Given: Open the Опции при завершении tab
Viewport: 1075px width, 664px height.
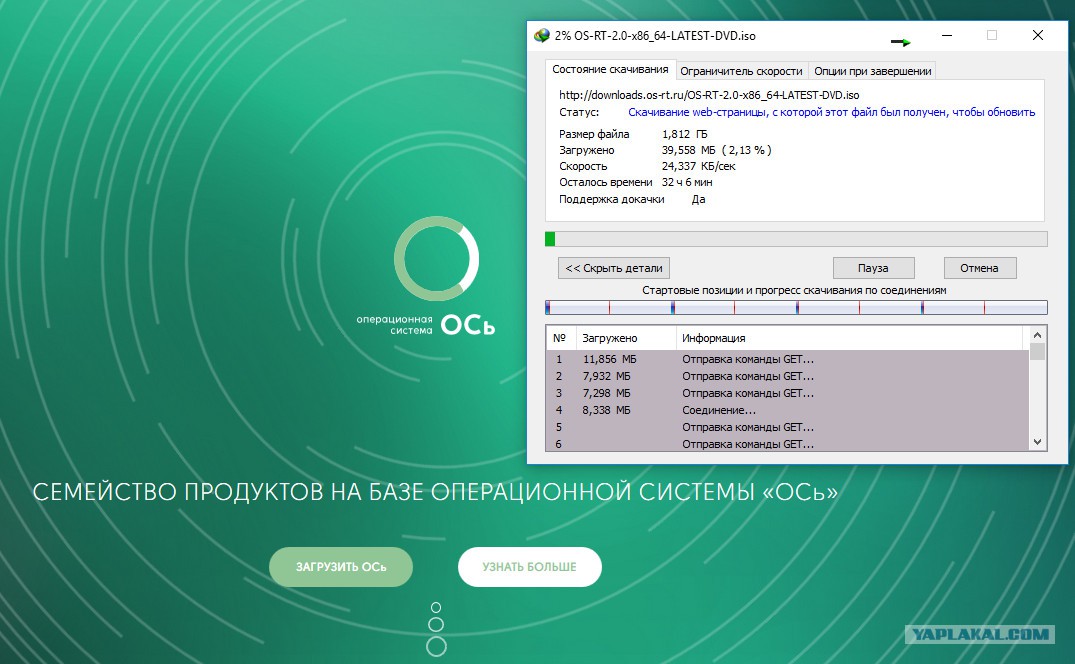Looking at the screenshot, I should 872,71.
